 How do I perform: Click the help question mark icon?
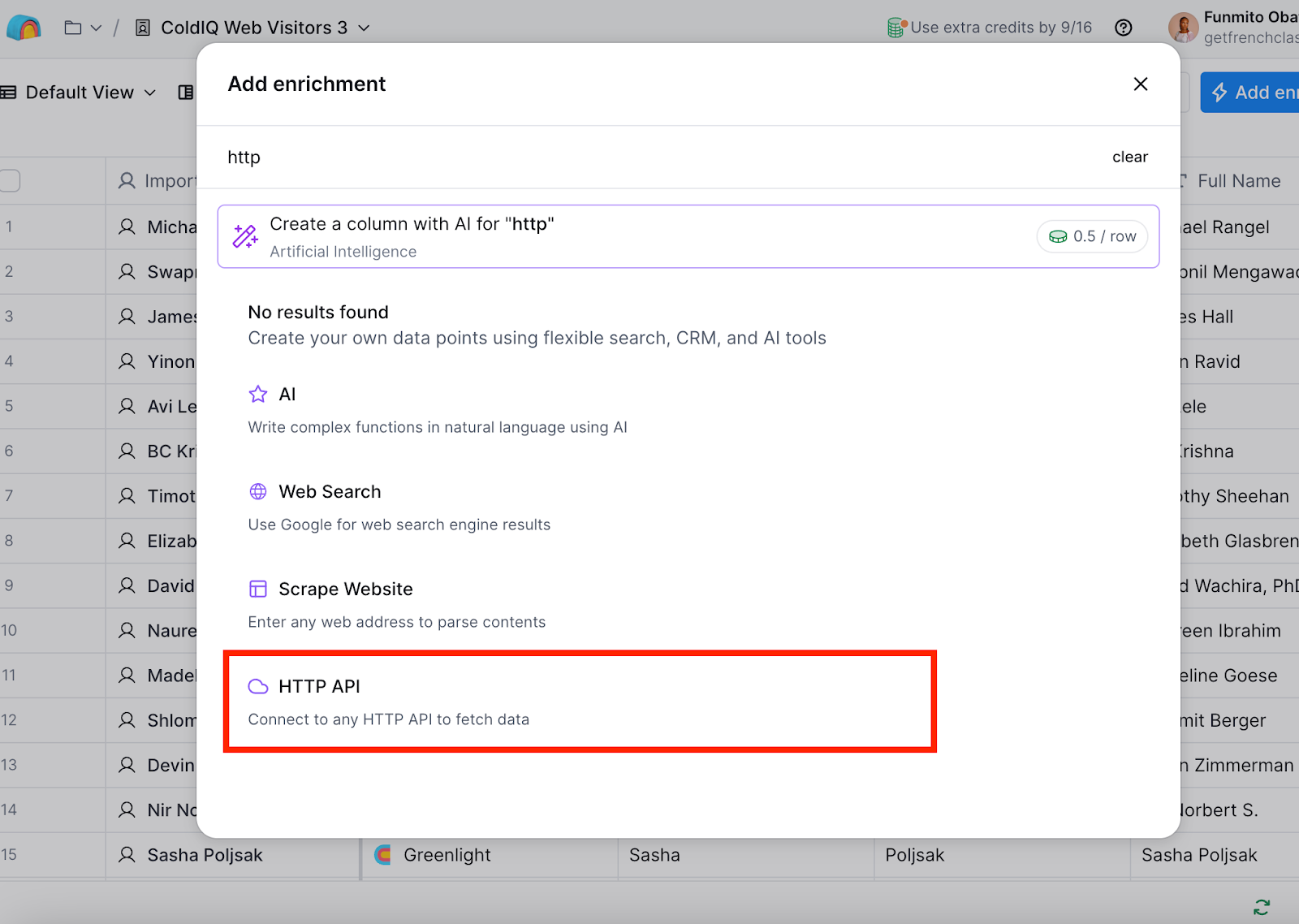point(1124,28)
